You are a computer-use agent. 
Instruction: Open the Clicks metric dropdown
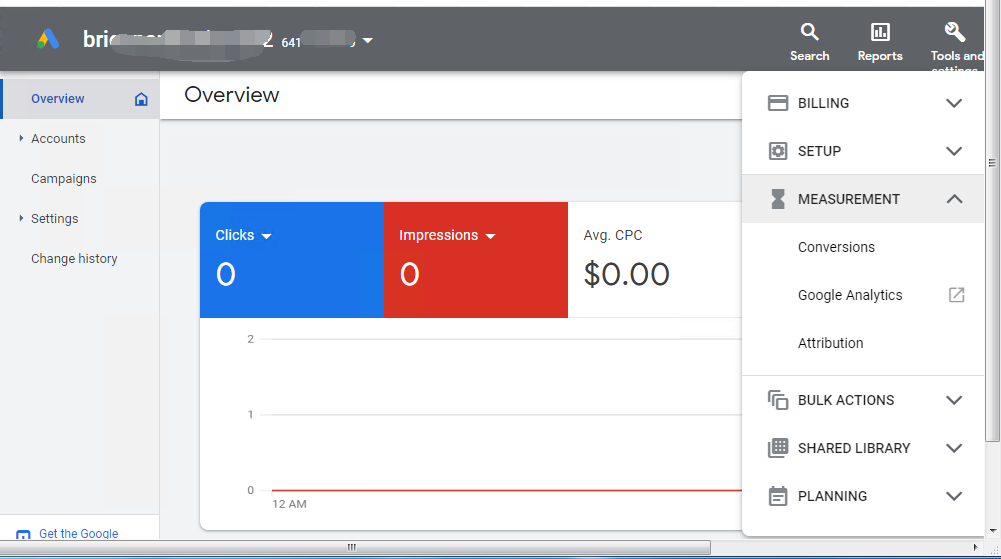point(267,236)
